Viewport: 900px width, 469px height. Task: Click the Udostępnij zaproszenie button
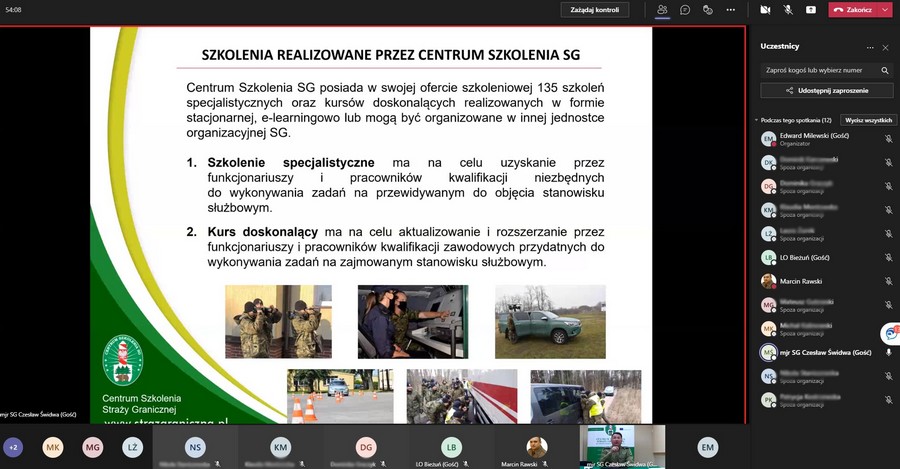point(826,91)
